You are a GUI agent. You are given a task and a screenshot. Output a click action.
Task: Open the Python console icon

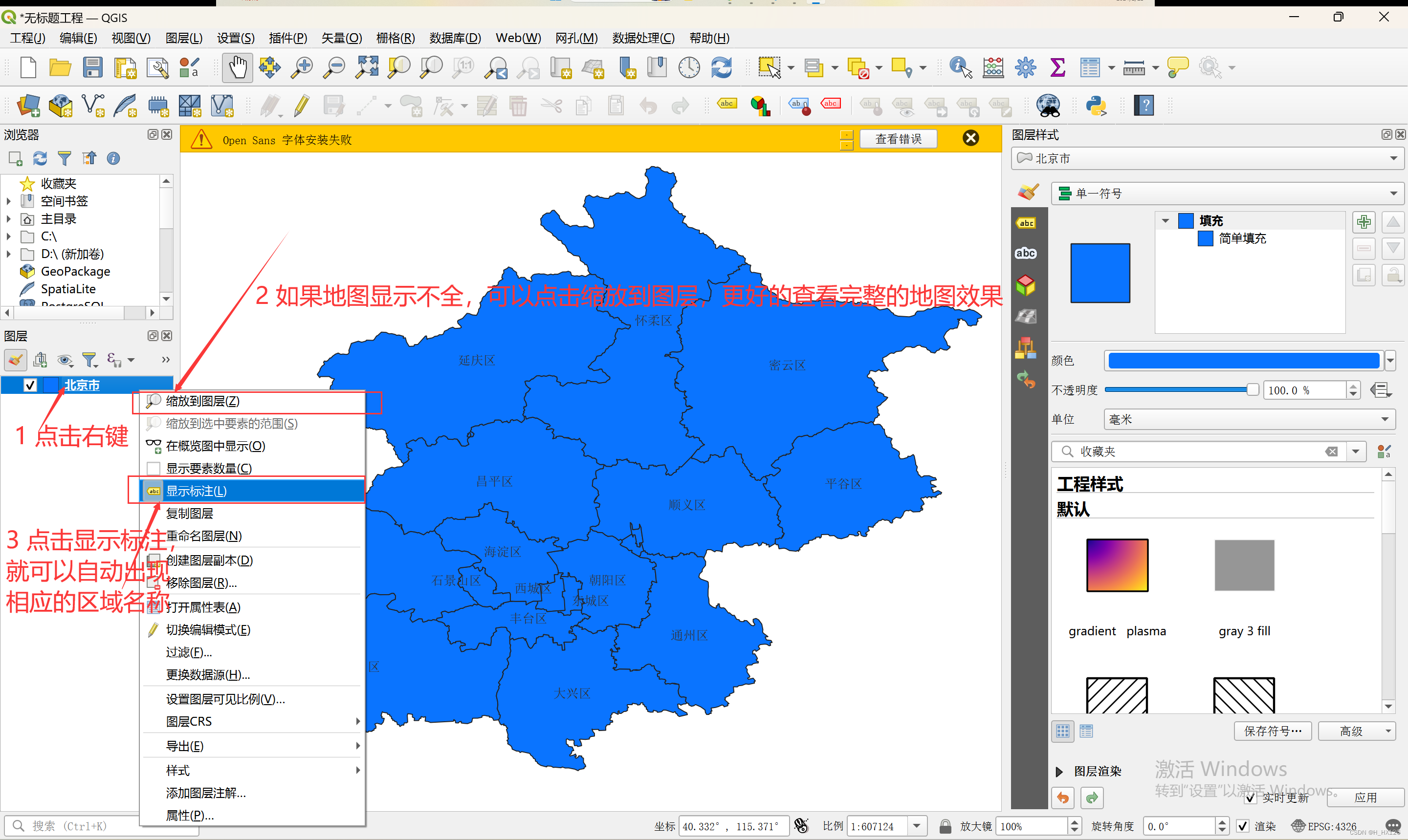1096,106
